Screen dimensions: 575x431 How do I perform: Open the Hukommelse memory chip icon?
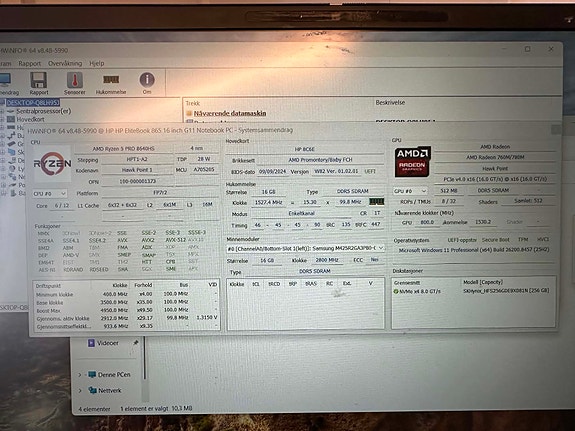tap(111, 80)
